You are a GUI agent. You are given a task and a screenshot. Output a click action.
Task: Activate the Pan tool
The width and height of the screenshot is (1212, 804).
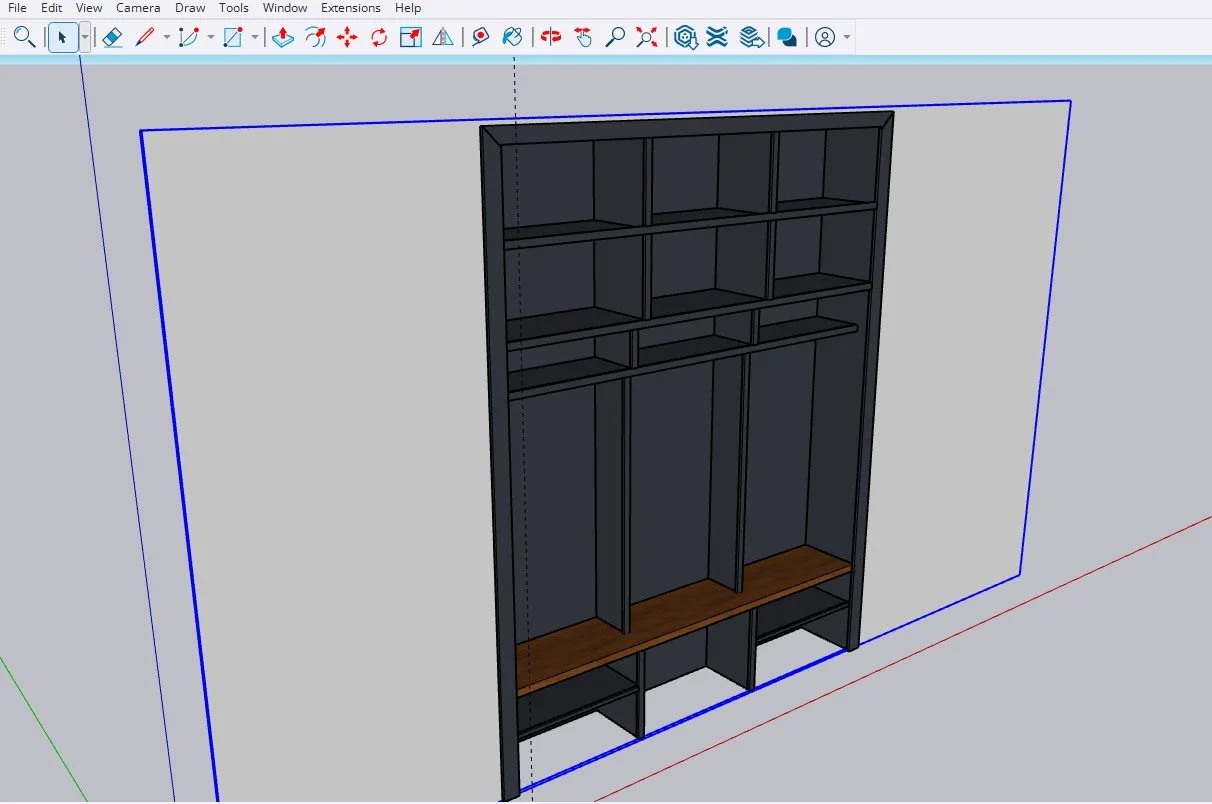[x=583, y=38]
